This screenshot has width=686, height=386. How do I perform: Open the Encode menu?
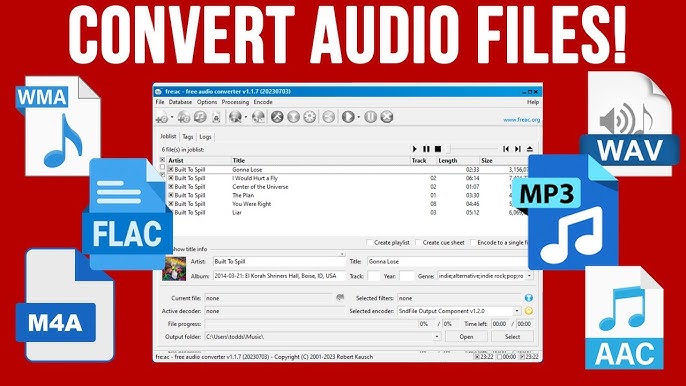(x=263, y=102)
